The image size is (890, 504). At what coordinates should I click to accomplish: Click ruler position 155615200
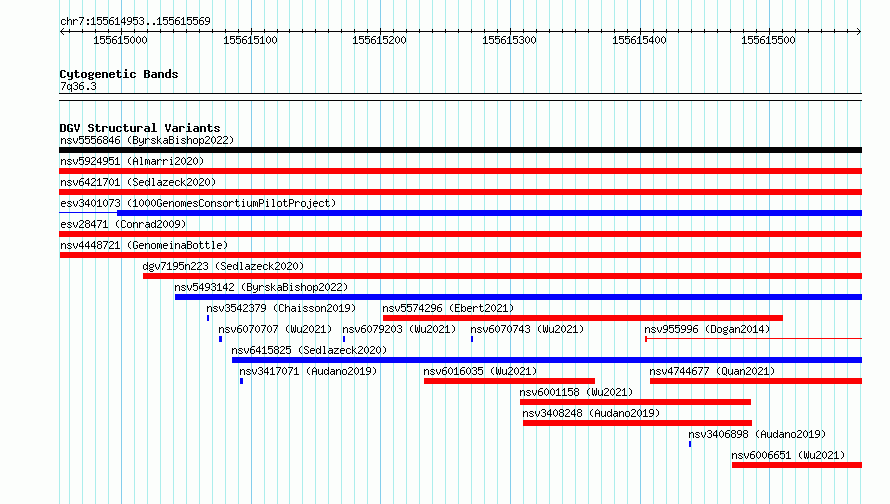tap(379, 40)
